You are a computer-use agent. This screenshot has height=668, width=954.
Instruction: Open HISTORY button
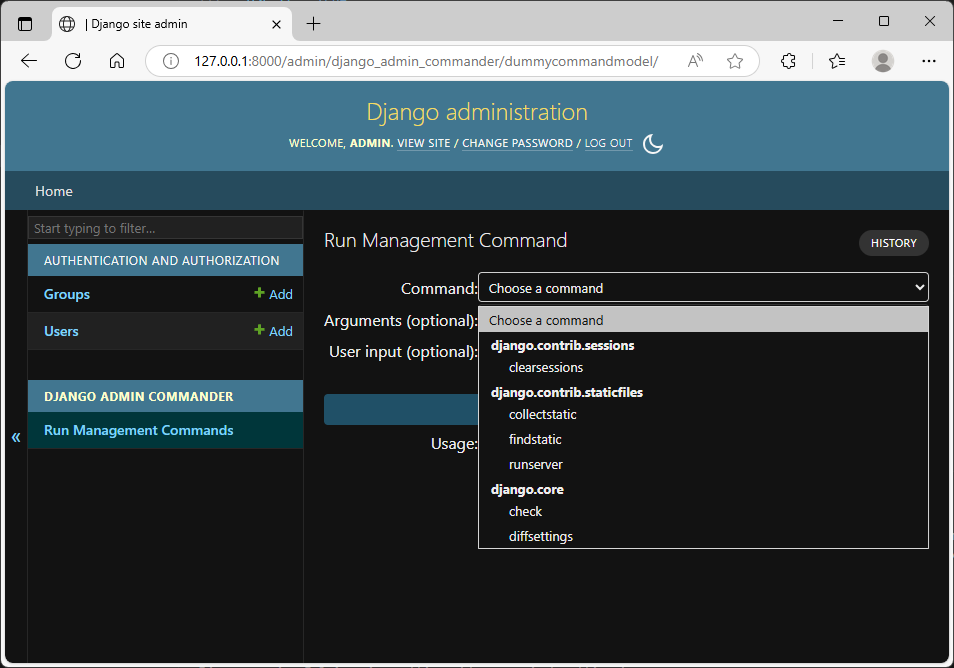click(894, 243)
